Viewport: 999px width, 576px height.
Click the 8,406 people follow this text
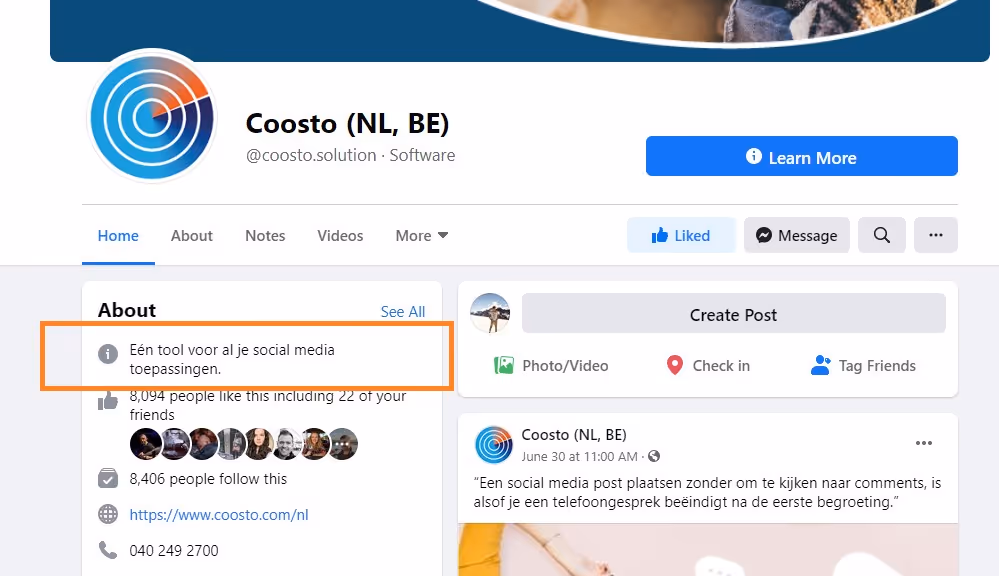coord(208,479)
